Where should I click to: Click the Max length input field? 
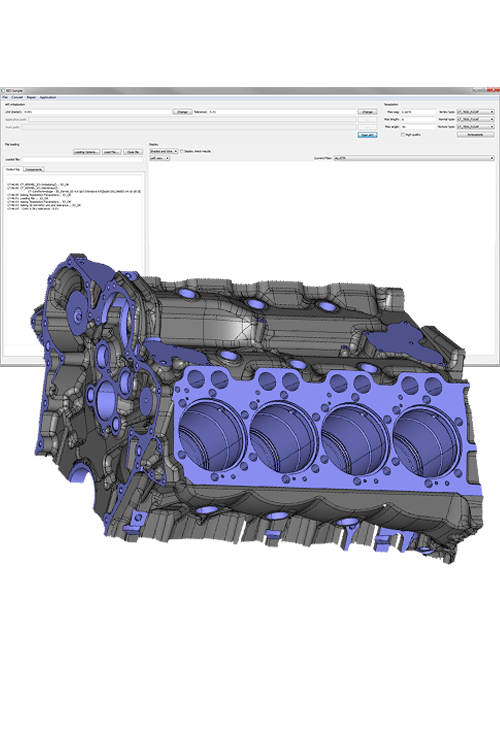[x=418, y=120]
